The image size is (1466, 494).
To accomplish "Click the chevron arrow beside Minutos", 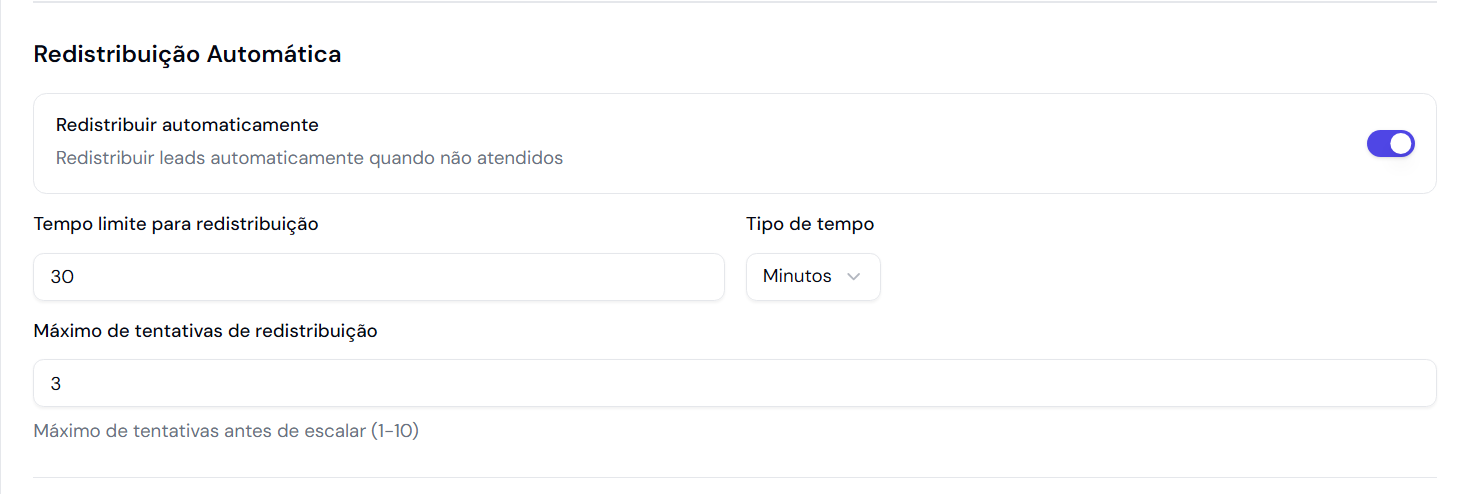I will [x=853, y=277].
